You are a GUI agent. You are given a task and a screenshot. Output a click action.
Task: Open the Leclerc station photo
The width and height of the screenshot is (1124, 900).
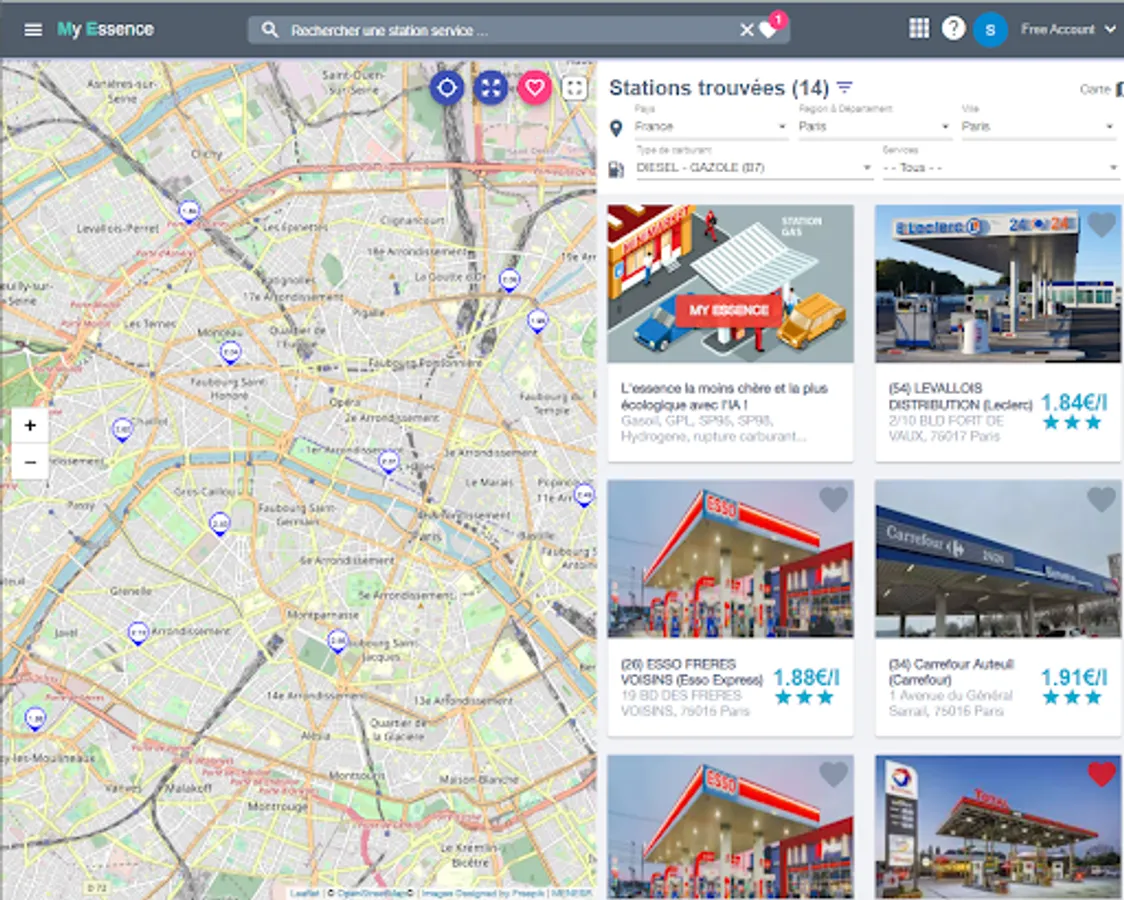pyautogui.click(x=998, y=284)
